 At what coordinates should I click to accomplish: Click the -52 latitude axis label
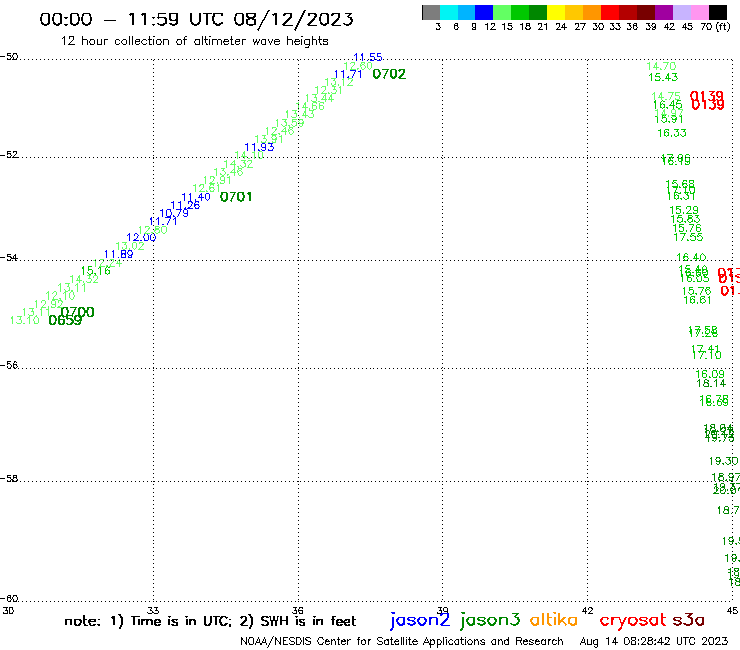tap(9, 155)
